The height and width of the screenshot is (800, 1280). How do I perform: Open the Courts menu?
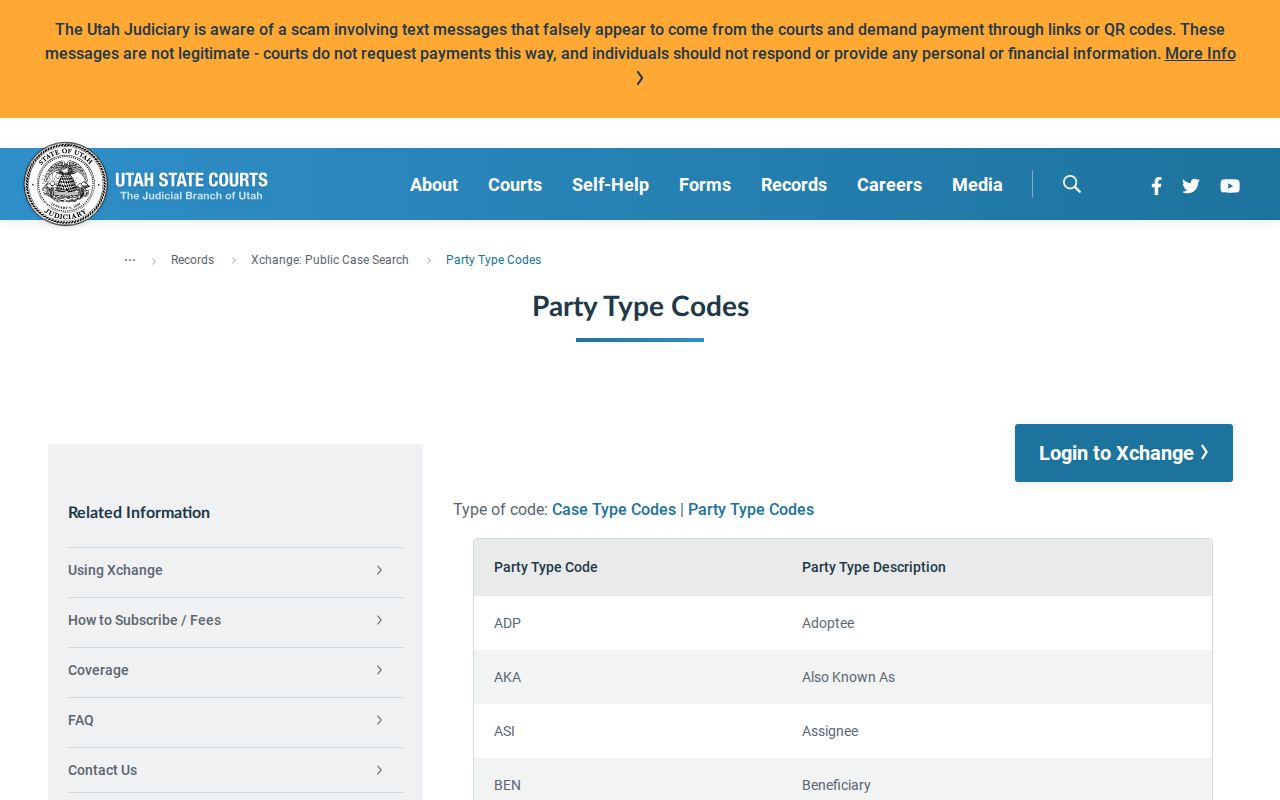[515, 185]
